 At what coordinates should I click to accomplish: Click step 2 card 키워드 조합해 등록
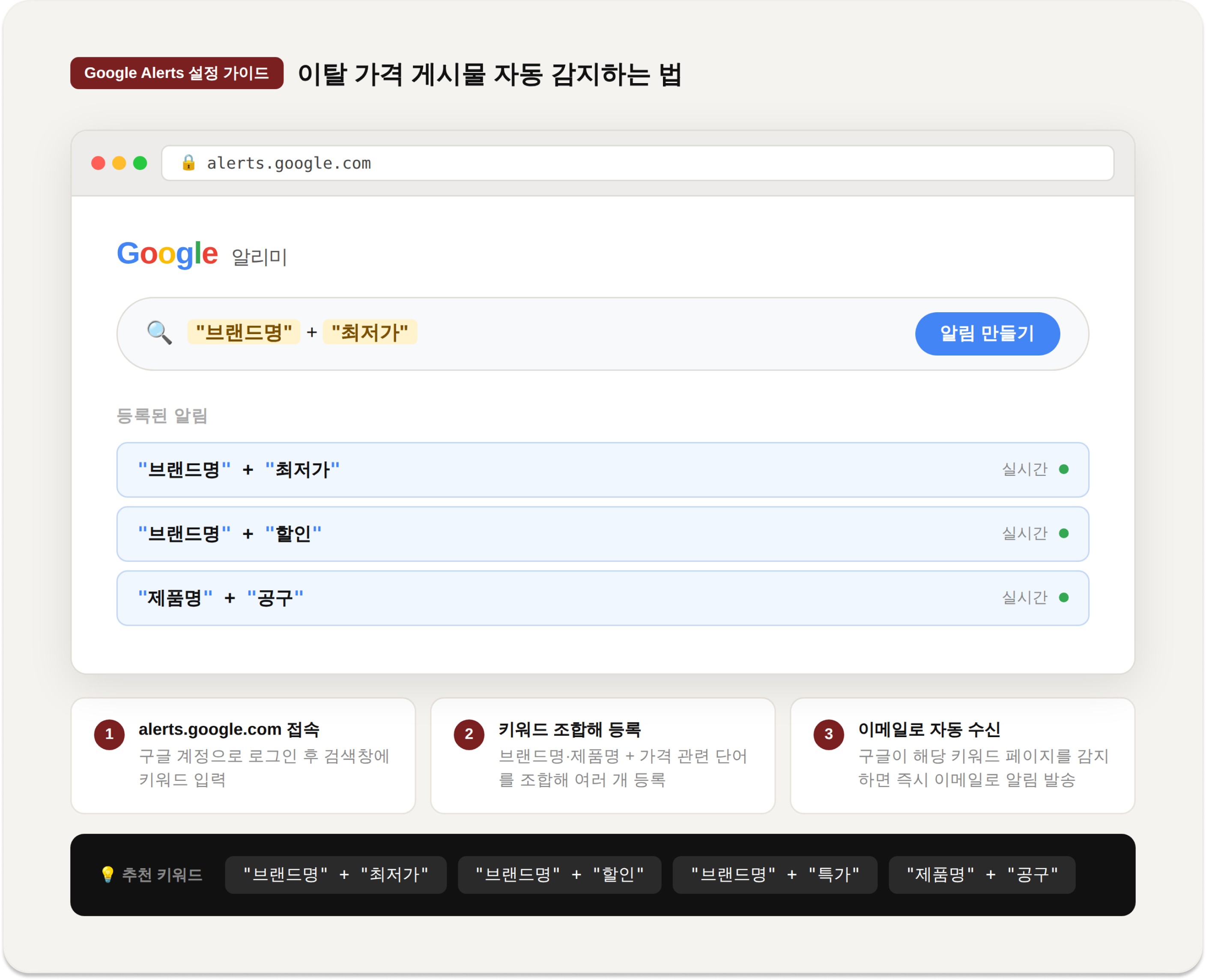[603, 755]
